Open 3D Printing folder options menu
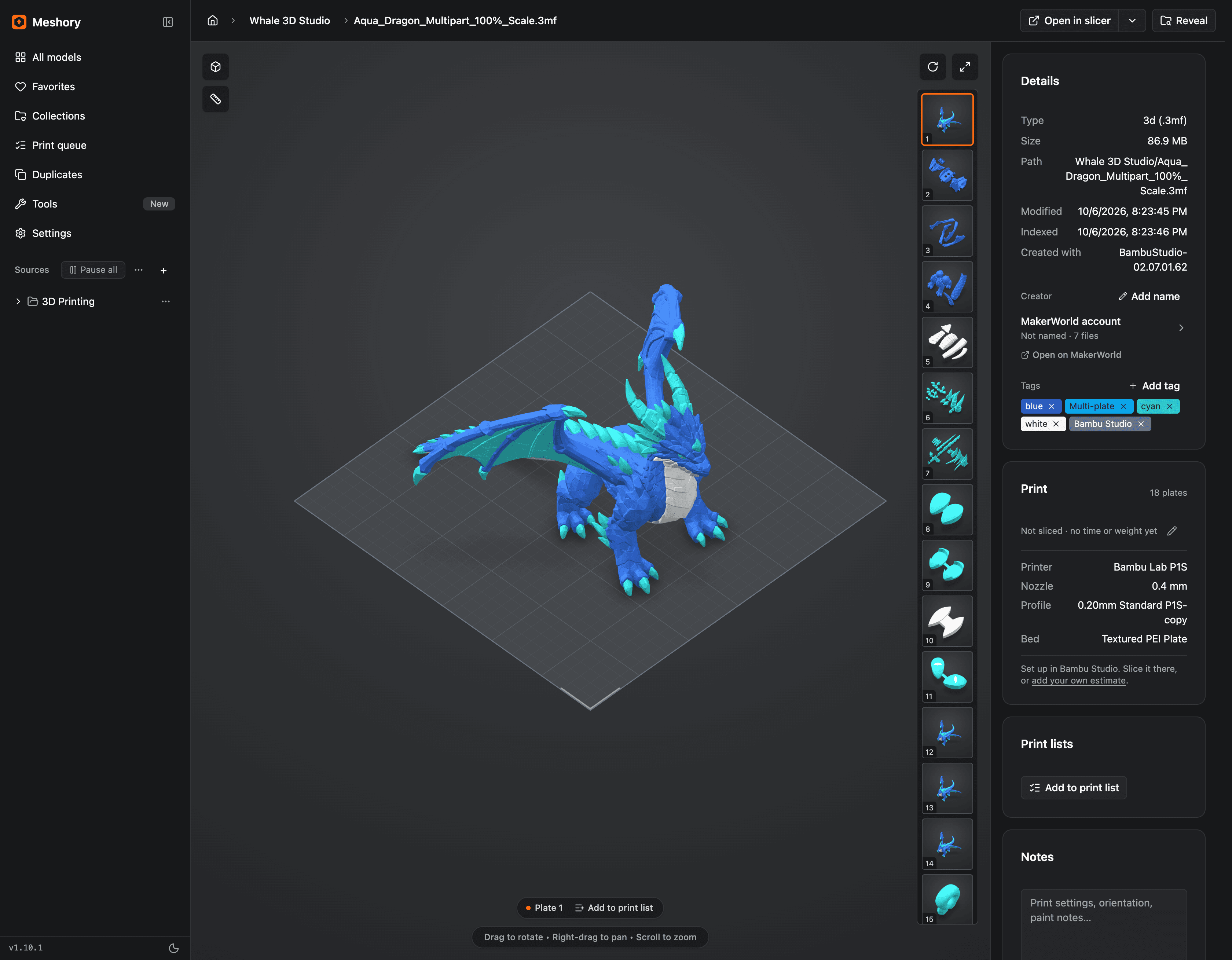The height and width of the screenshot is (960, 1232). (x=166, y=301)
